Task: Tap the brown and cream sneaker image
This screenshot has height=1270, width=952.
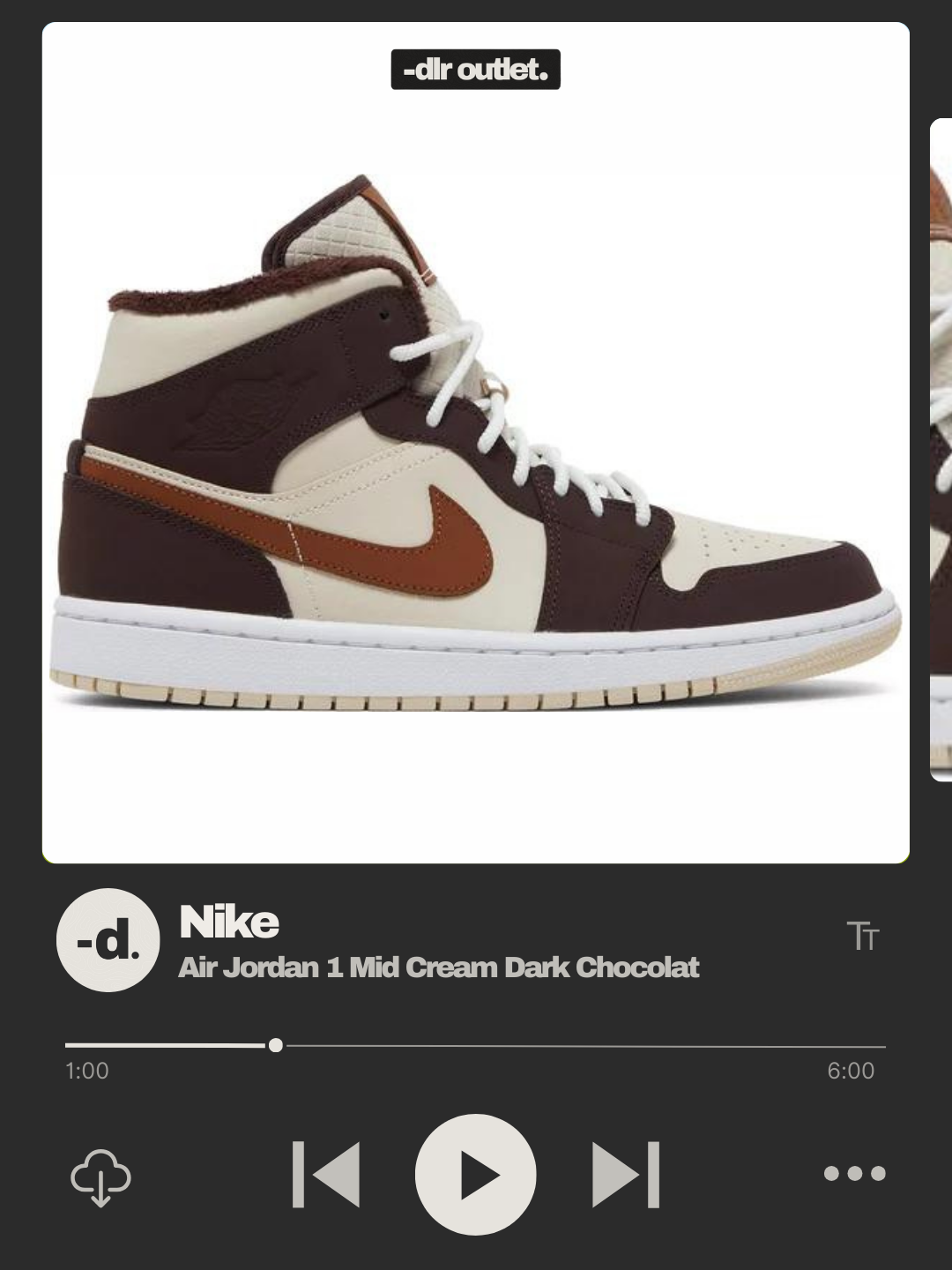Action: (x=476, y=443)
